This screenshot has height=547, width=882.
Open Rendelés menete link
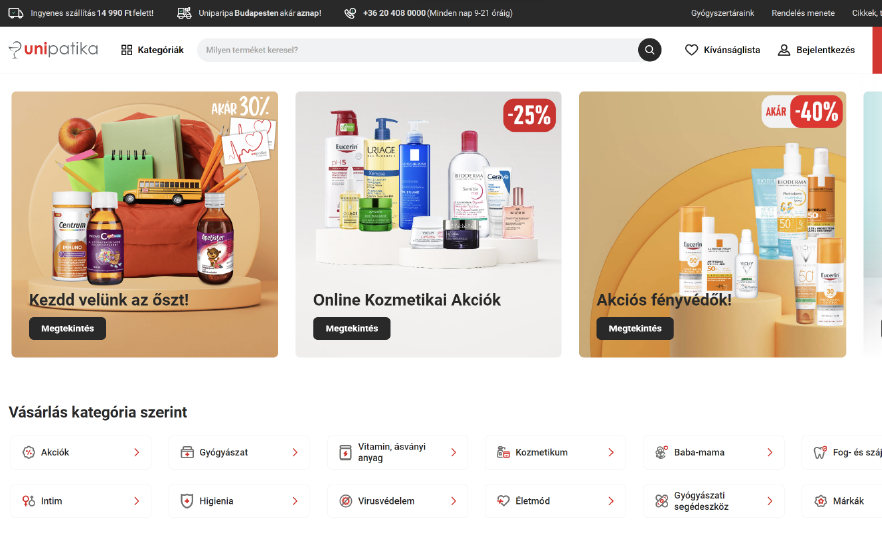point(803,13)
